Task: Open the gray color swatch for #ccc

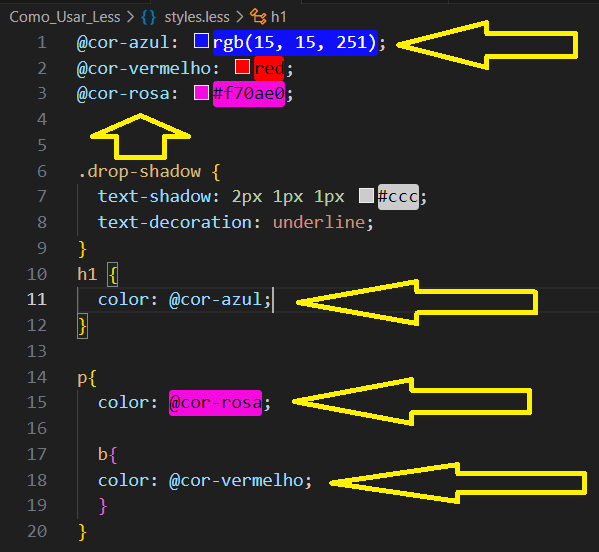Action: (x=366, y=196)
